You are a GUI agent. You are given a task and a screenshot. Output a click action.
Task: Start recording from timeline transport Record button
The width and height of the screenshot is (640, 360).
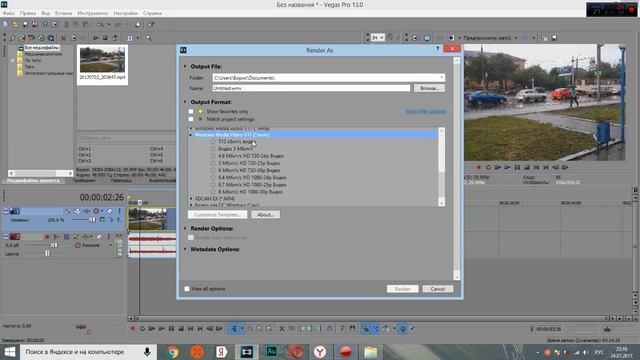click(x=133, y=329)
